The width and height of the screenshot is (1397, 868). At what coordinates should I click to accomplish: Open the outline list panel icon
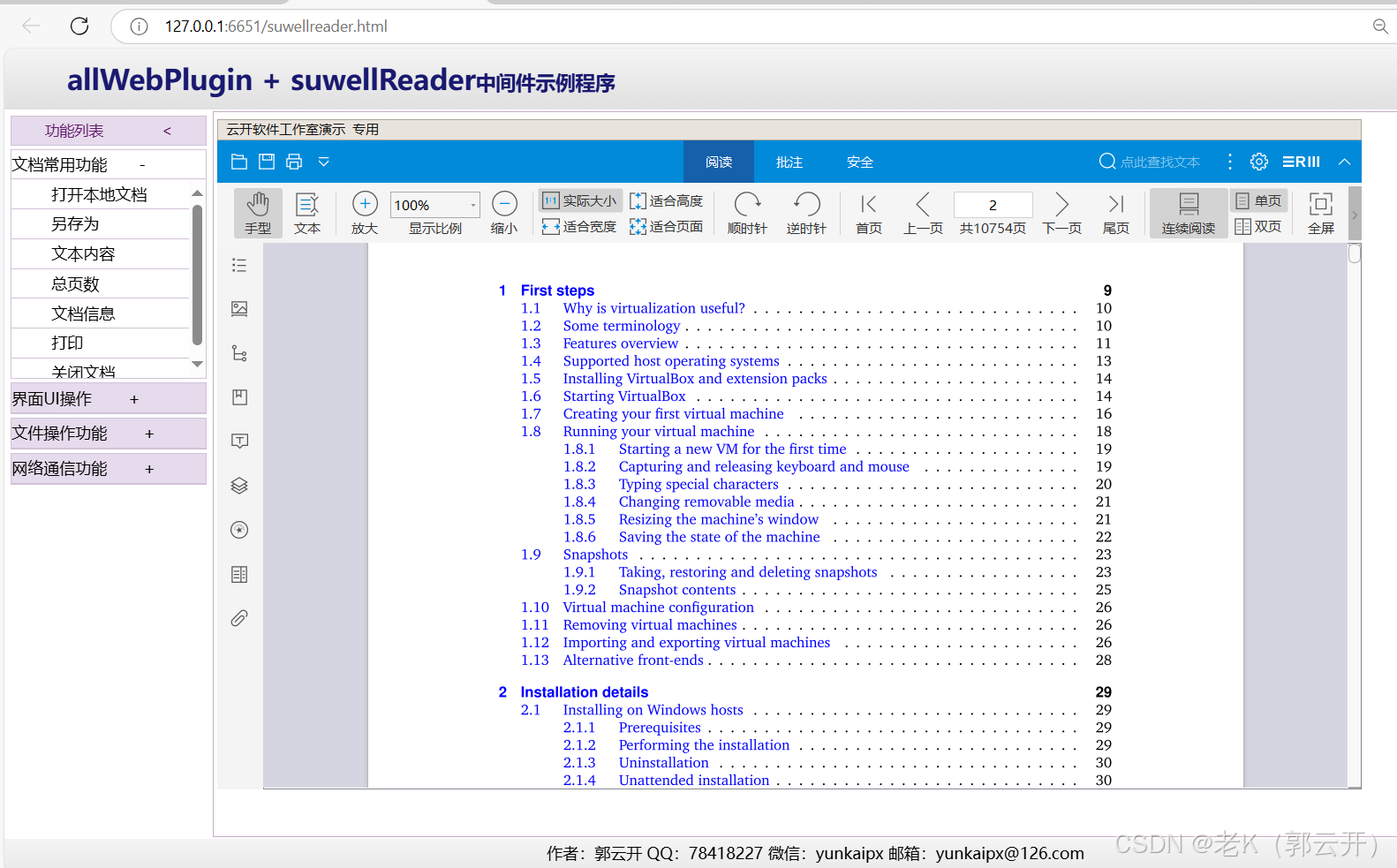point(239,265)
